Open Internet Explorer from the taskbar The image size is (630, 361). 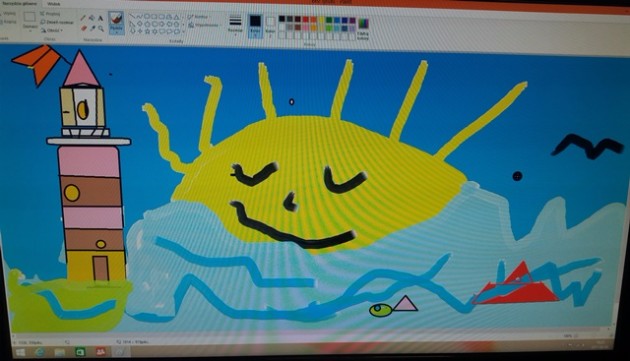(x=39, y=352)
